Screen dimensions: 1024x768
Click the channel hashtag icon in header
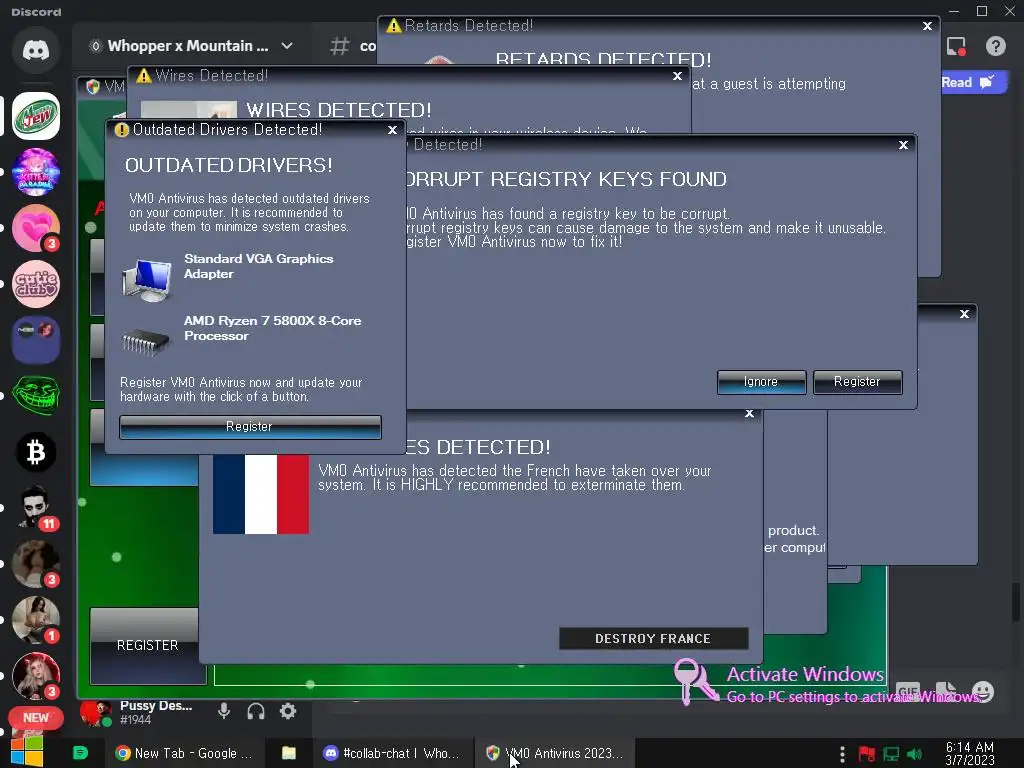pyautogui.click(x=340, y=46)
